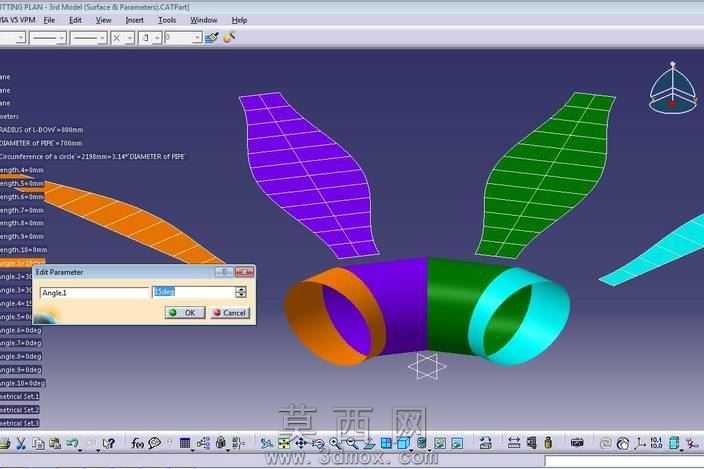Open the View menu
Image resolution: width=704 pixels, height=469 pixels.
103,20
